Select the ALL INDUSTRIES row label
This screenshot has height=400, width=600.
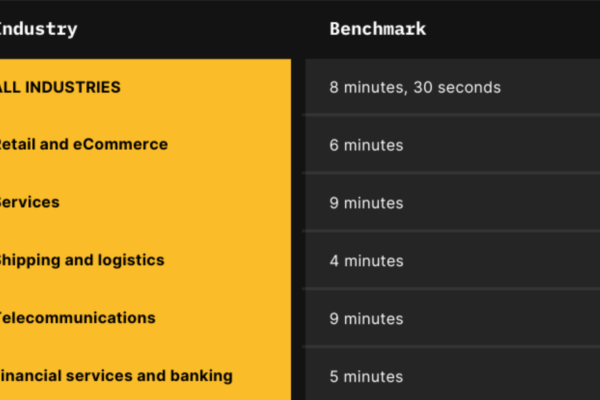click(60, 87)
